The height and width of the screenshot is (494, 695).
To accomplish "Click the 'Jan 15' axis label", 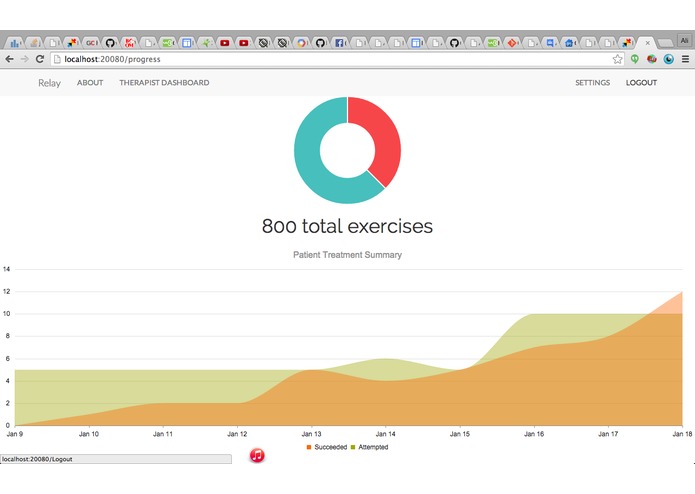I will pos(460,434).
